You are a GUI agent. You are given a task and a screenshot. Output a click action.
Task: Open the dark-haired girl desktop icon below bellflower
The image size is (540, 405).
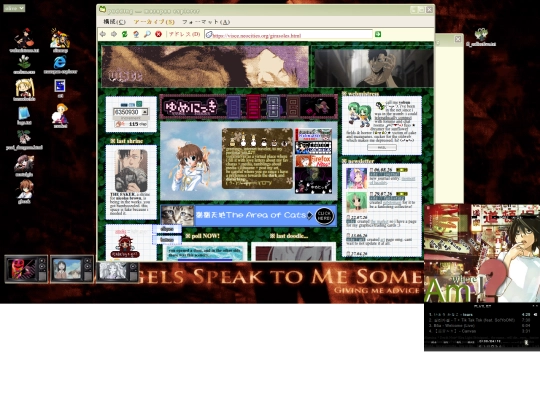coord(24,163)
